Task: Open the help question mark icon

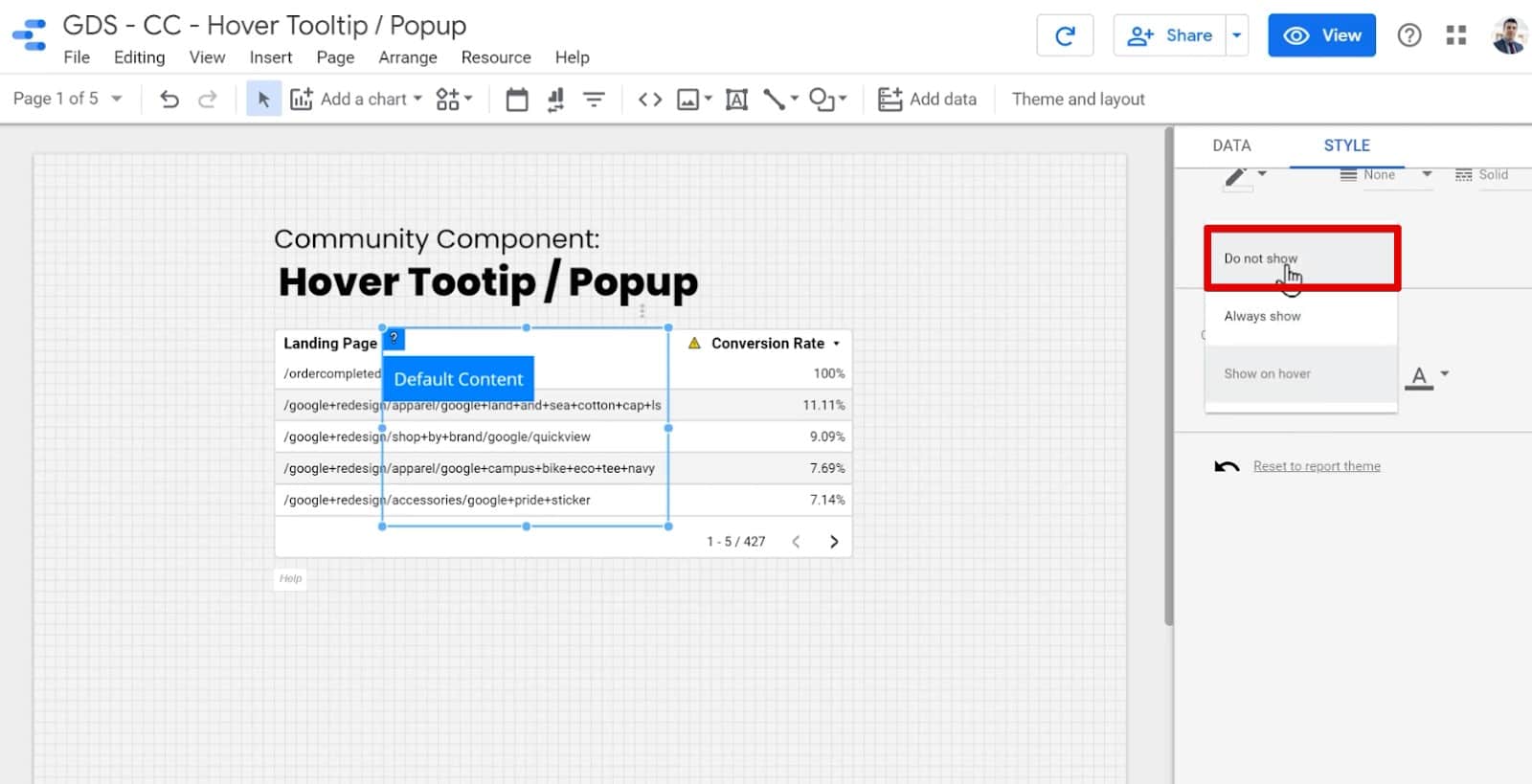Action: coord(1408,36)
